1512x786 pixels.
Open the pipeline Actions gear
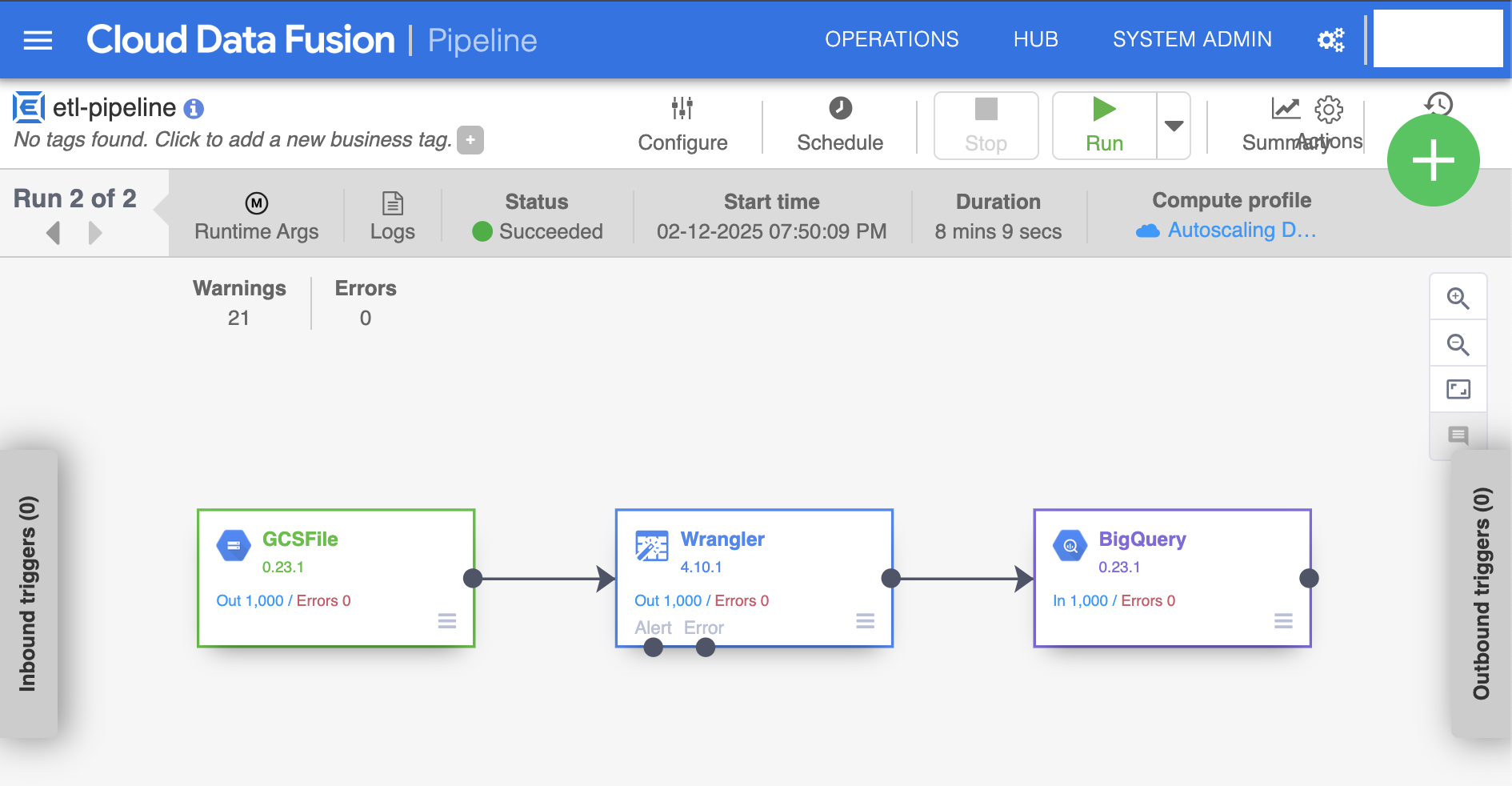tap(1328, 110)
